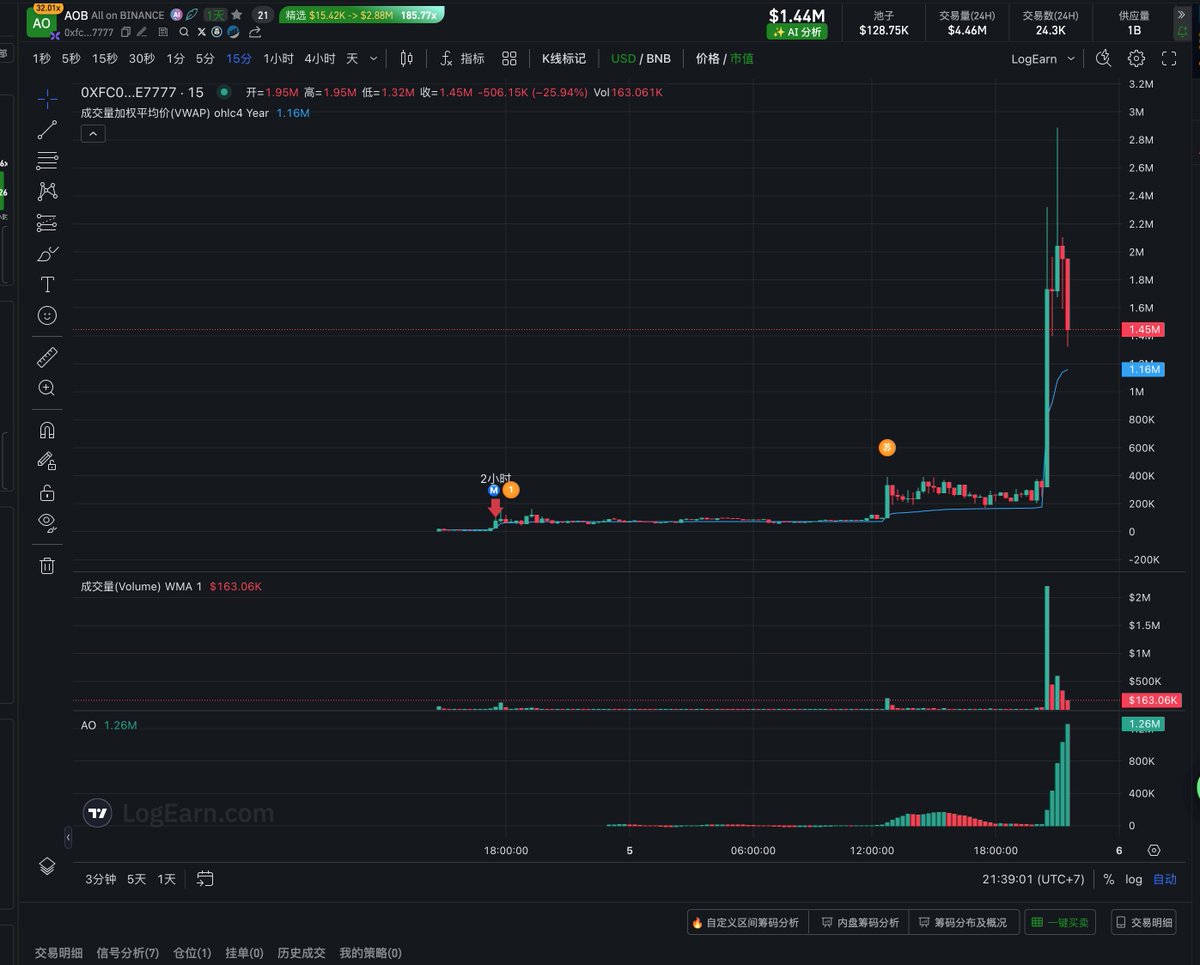Viewport: 1200px width, 965px height.
Task: Switch to 仓位(1) tab
Action: (x=192, y=953)
